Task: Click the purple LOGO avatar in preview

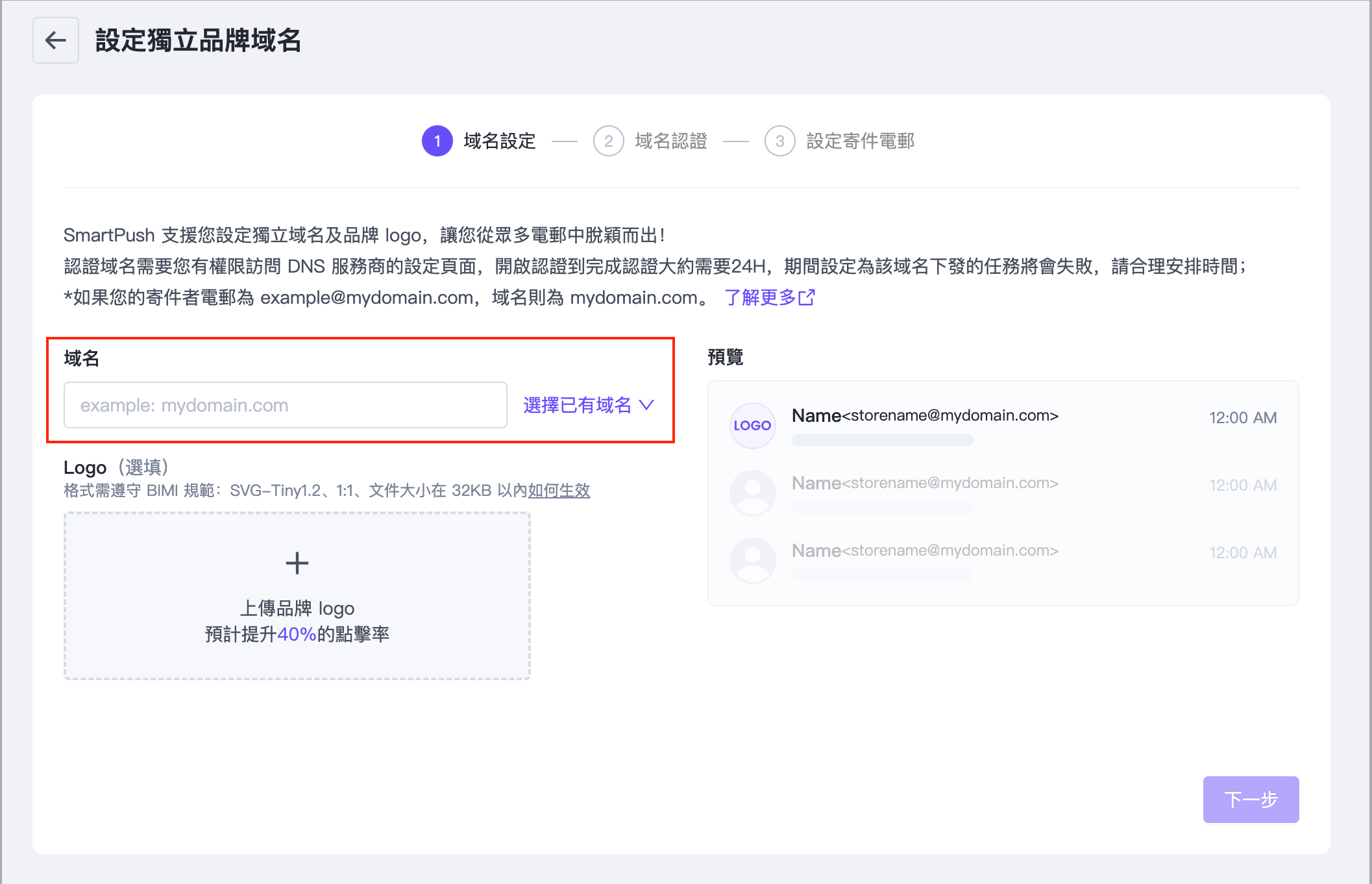Action: coord(752,425)
